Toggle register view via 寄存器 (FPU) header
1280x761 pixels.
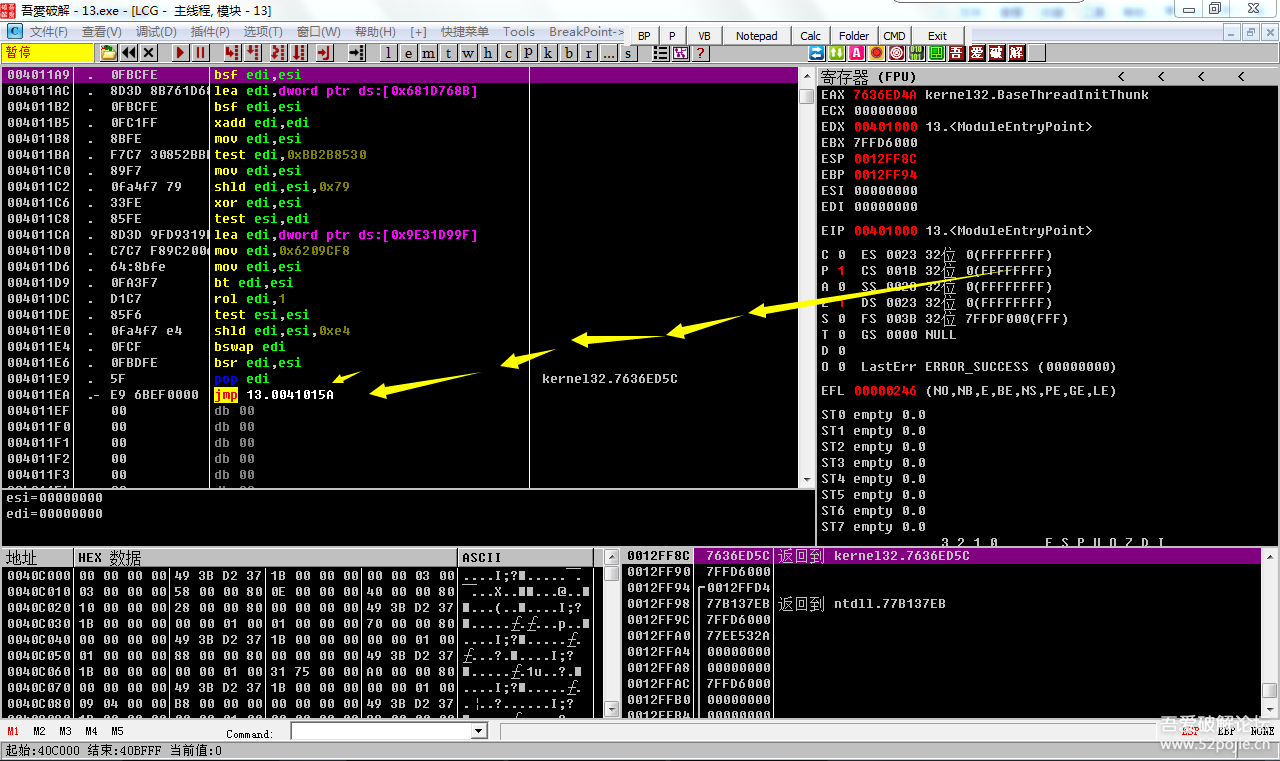[x=868, y=77]
